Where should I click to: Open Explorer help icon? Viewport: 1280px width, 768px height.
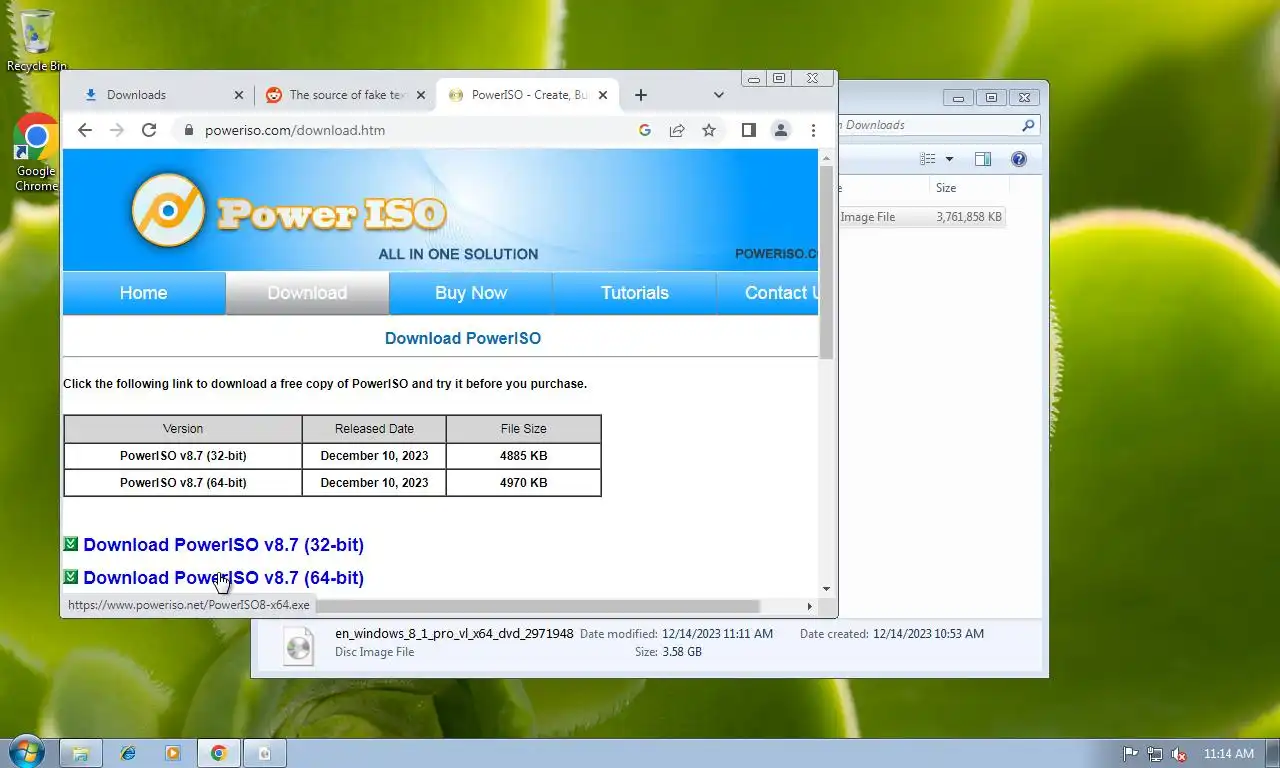(x=1019, y=159)
